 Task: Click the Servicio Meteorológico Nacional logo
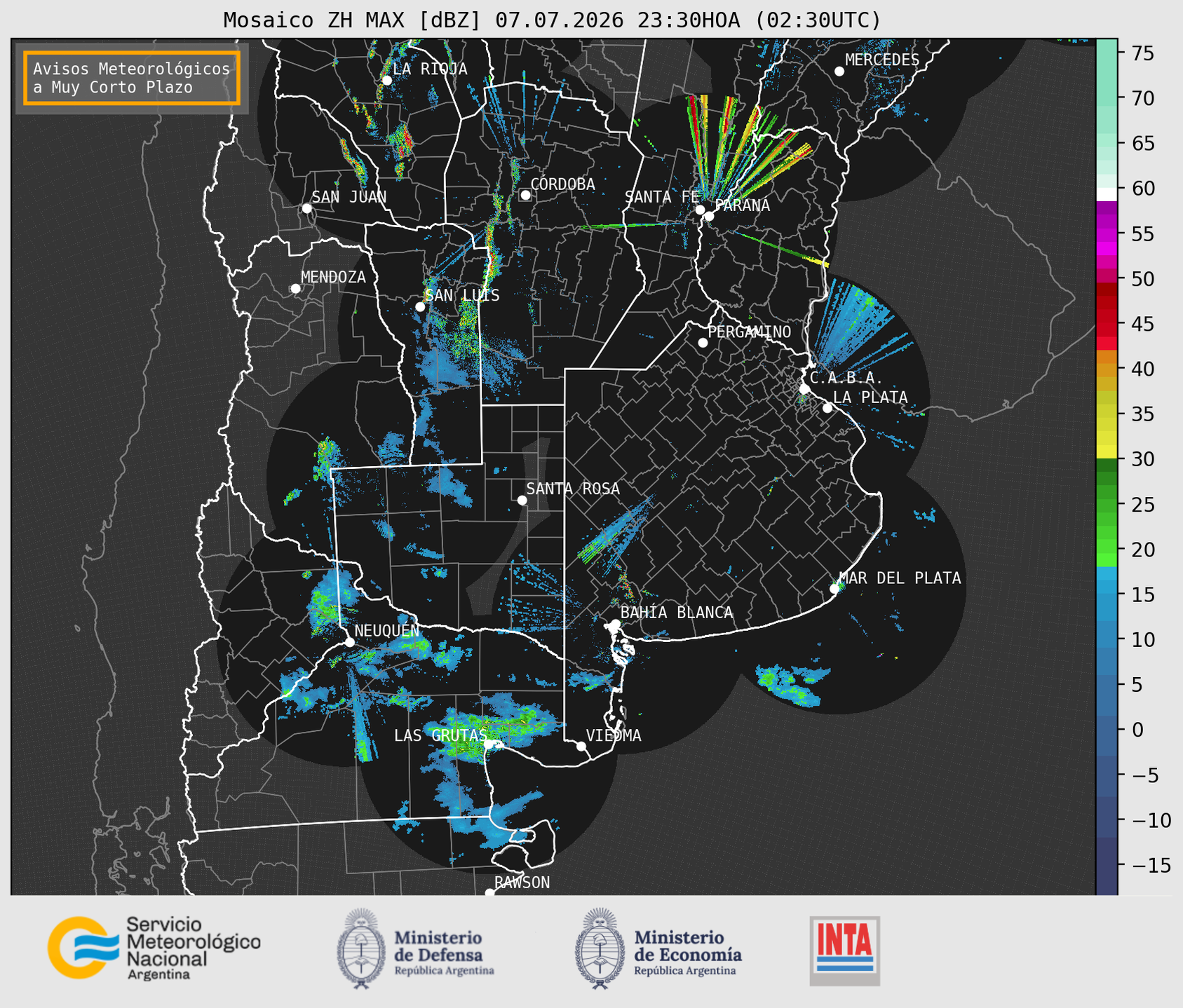tap(154, 948)
